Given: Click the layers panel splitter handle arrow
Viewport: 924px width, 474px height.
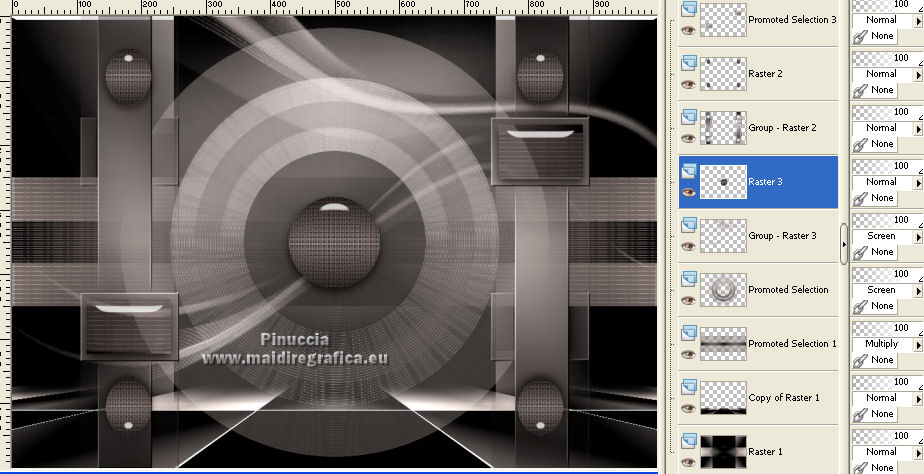Looking at the screenshot, I should pos(844,243).
